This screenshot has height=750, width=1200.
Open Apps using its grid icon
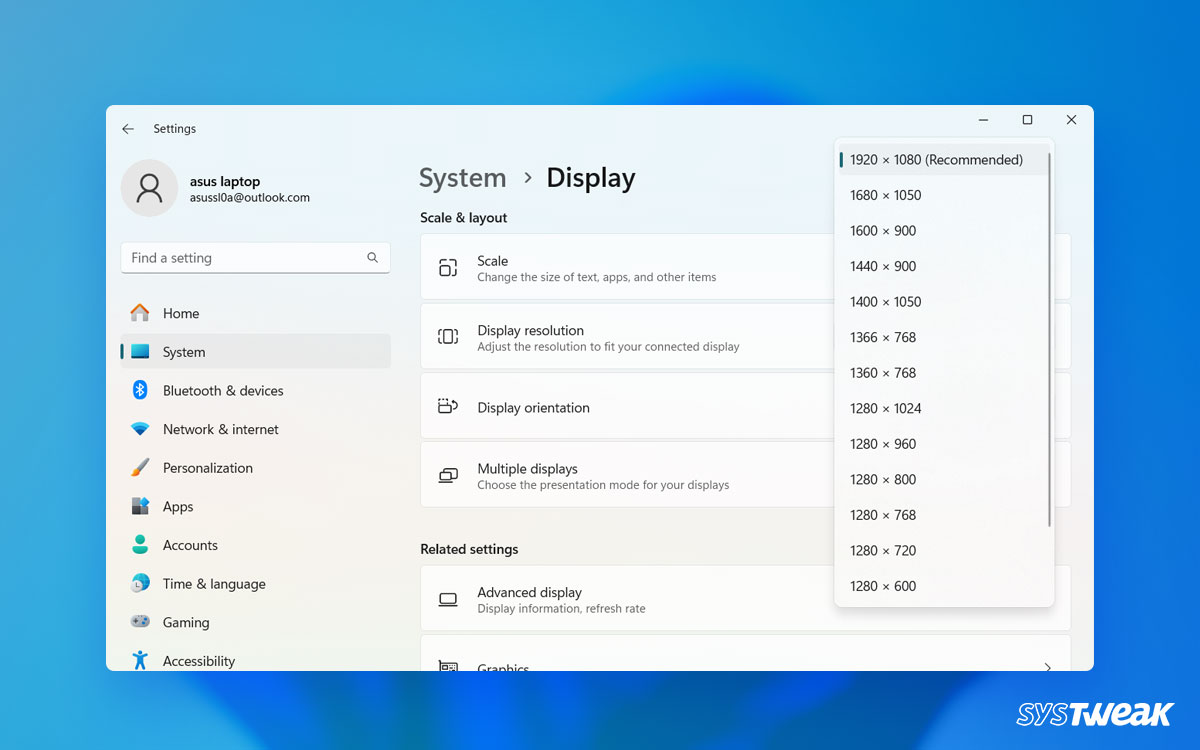click(140, 506)
